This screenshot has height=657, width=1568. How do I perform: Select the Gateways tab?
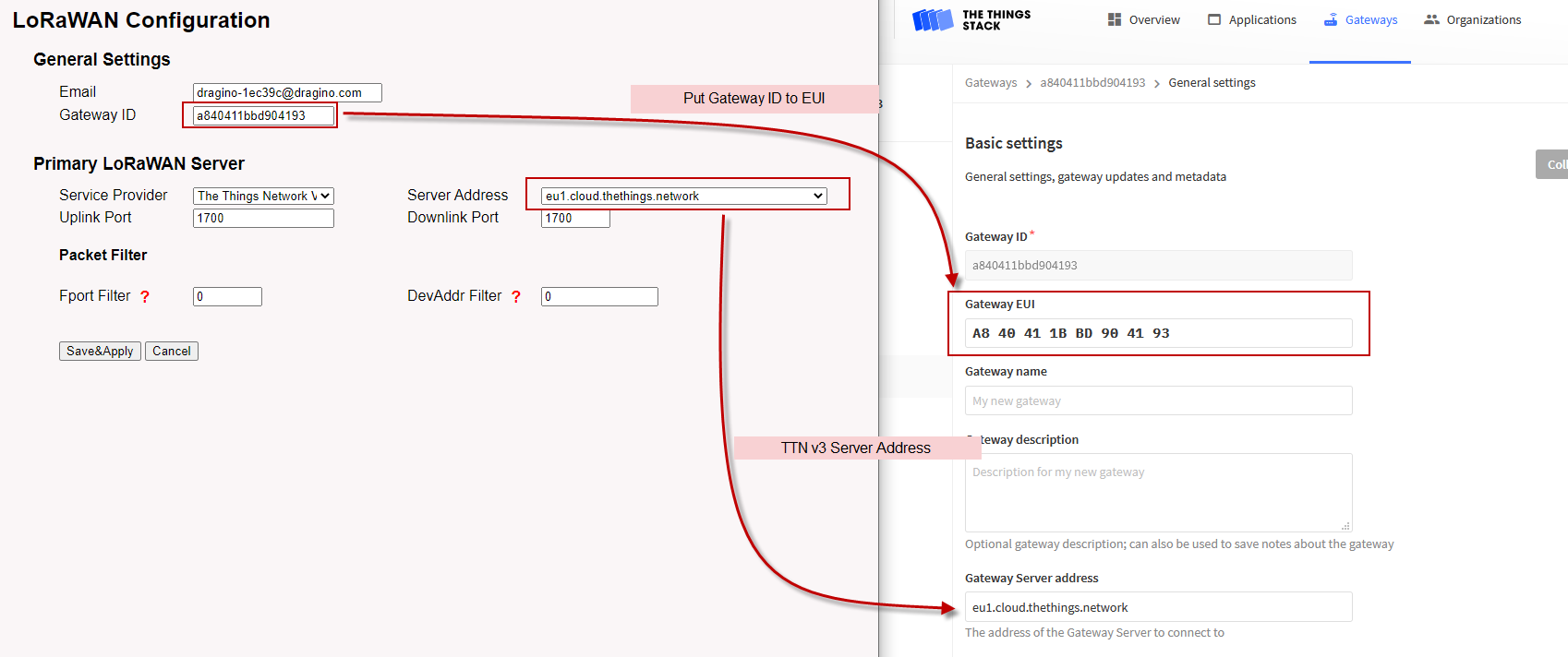point(1360,19)
